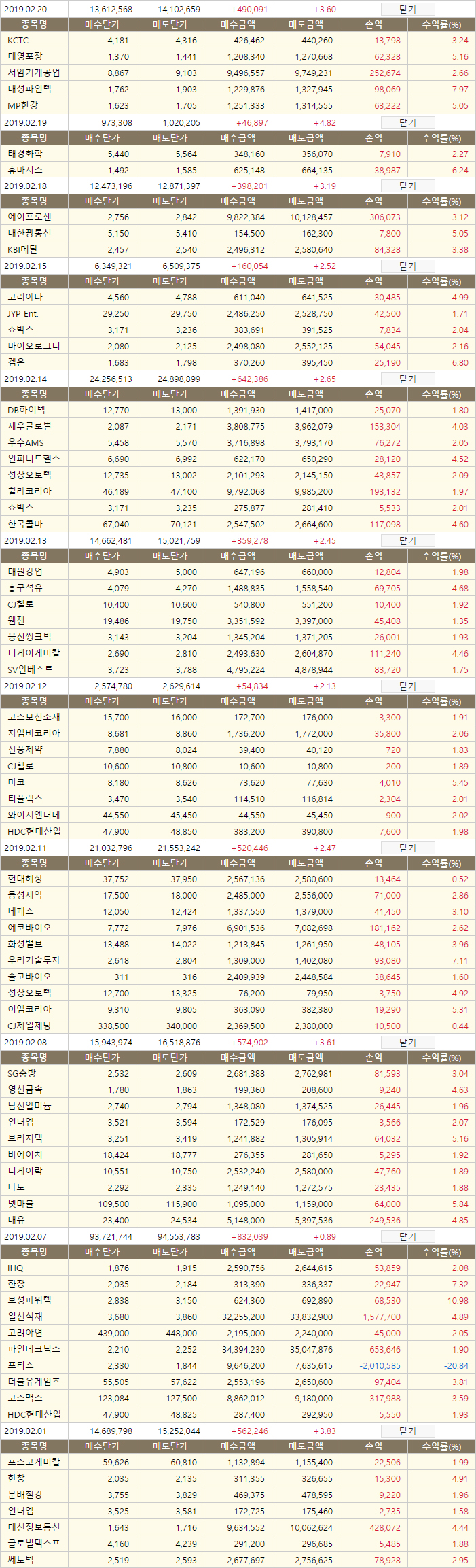The height and width of the screenshot is (1568, 476).
Task: Collapse the 2019.02.14 section with 닫기
Action: pyautogui.click(x=407, y=379)
